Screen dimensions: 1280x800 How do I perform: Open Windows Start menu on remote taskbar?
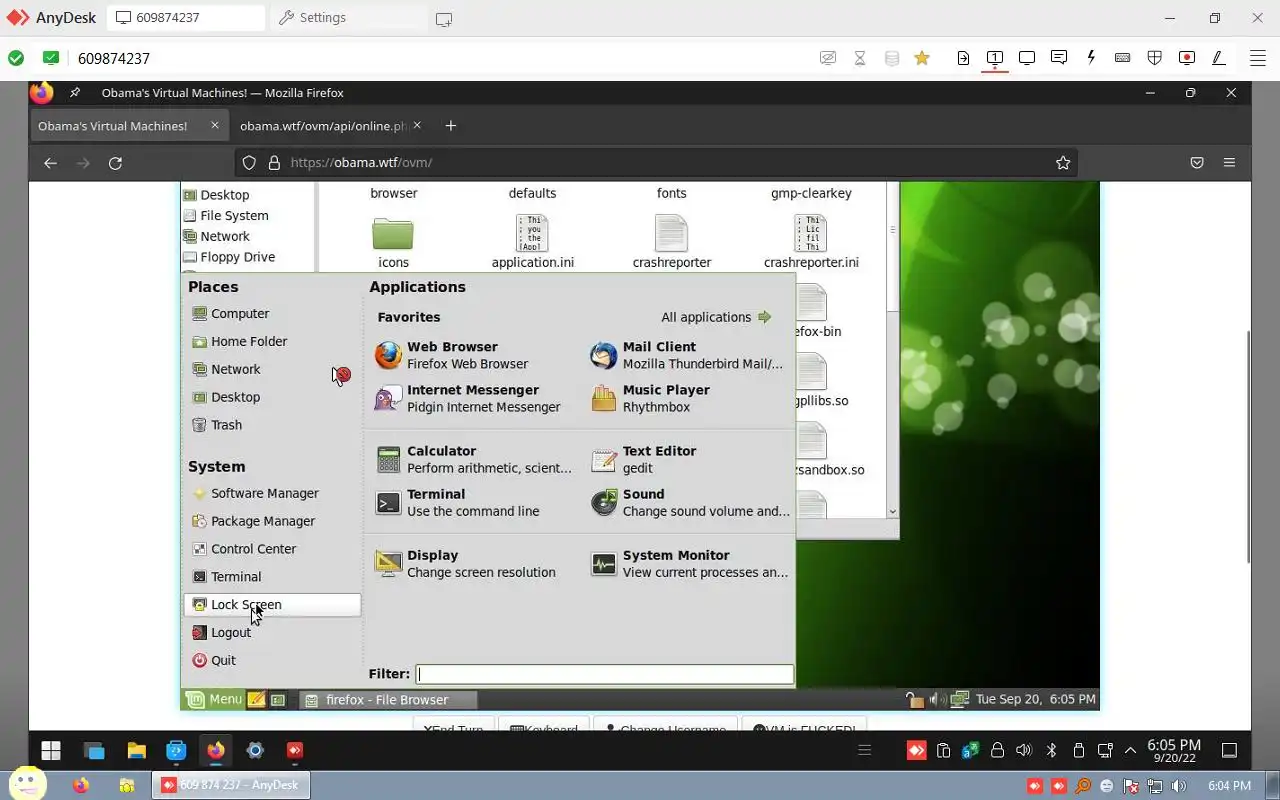coord(51,750)
